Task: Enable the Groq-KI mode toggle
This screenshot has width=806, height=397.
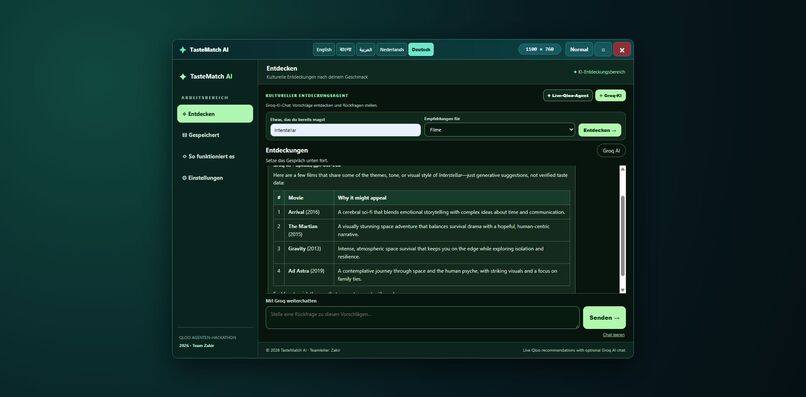Action: tap(611, 96)
